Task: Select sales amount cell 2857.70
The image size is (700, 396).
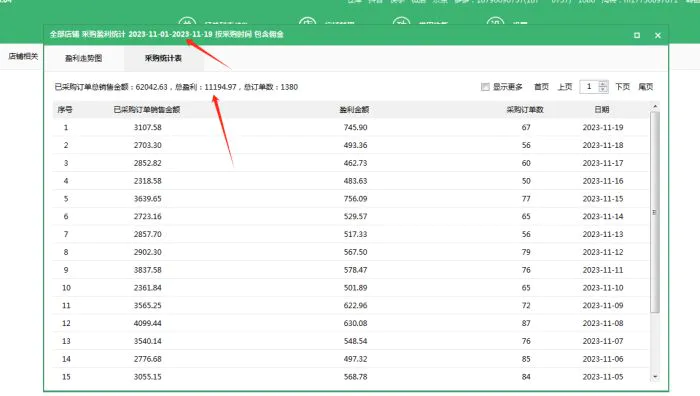Action: [x=147, y=234]
